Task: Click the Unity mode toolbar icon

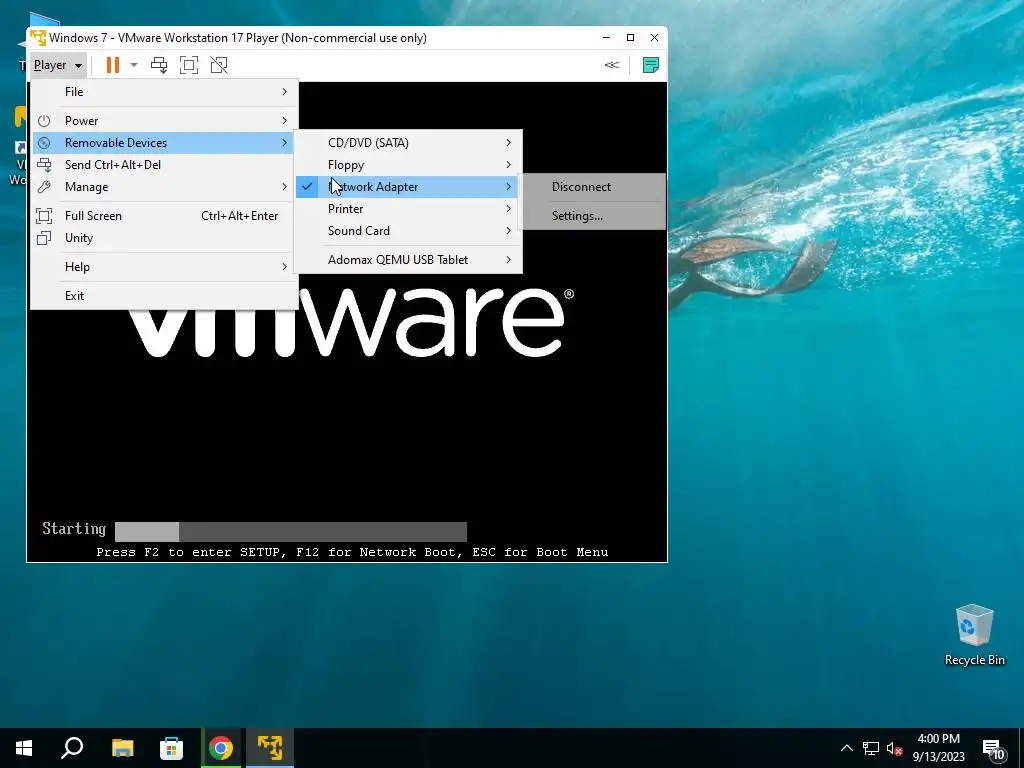Action: click(x=219, y=65)
